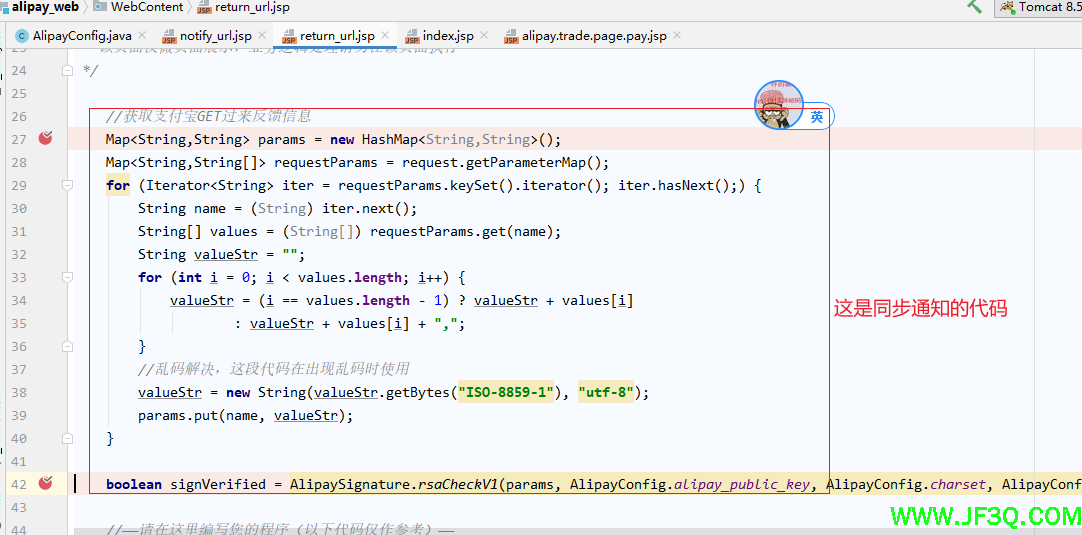Click the return_url.jsp breadcrumb item

tap(251, 7)
